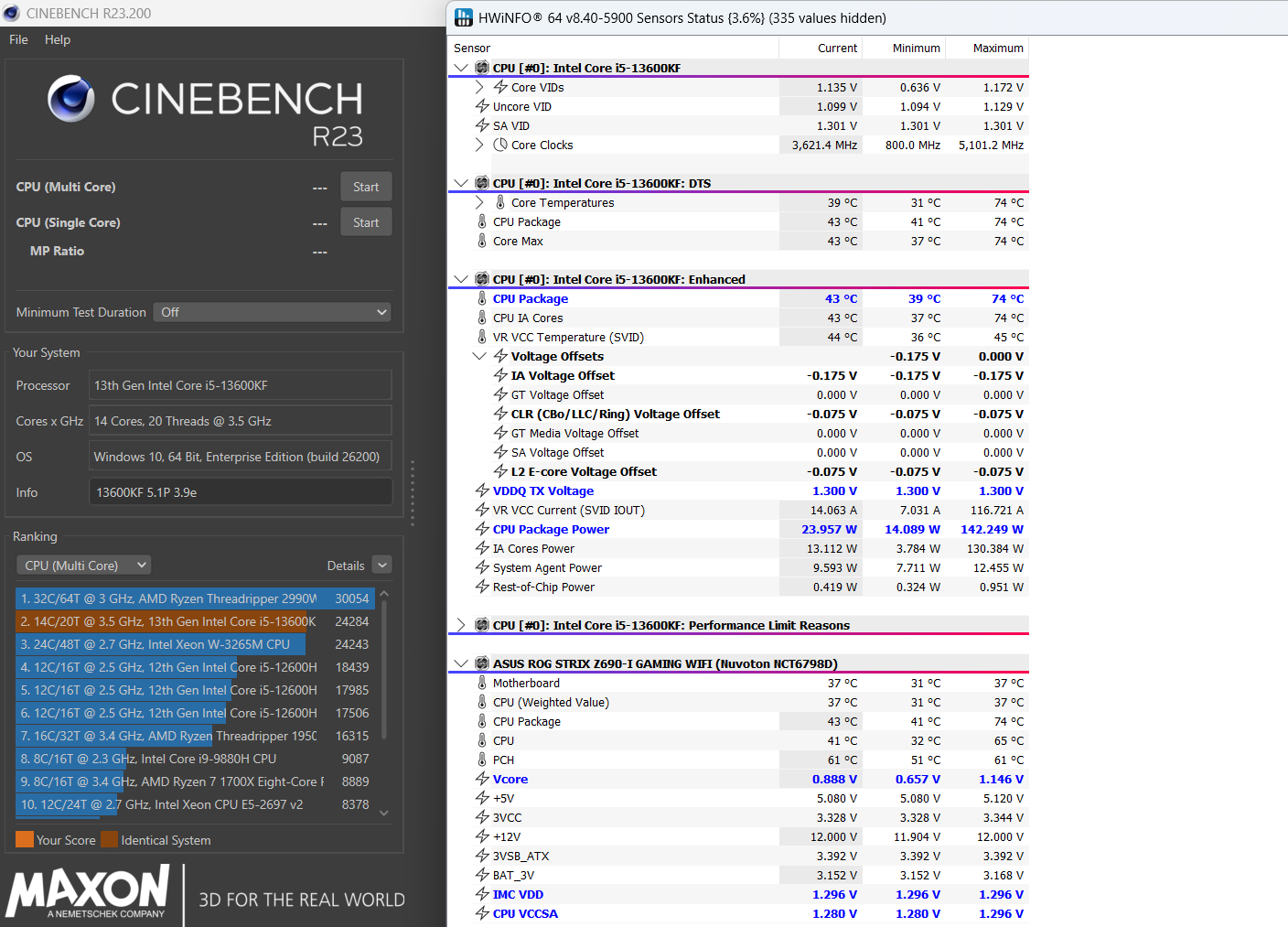Click the ranking list scrollbar down arrow
Screen dimensions: 1288x927
pos(384,813)
